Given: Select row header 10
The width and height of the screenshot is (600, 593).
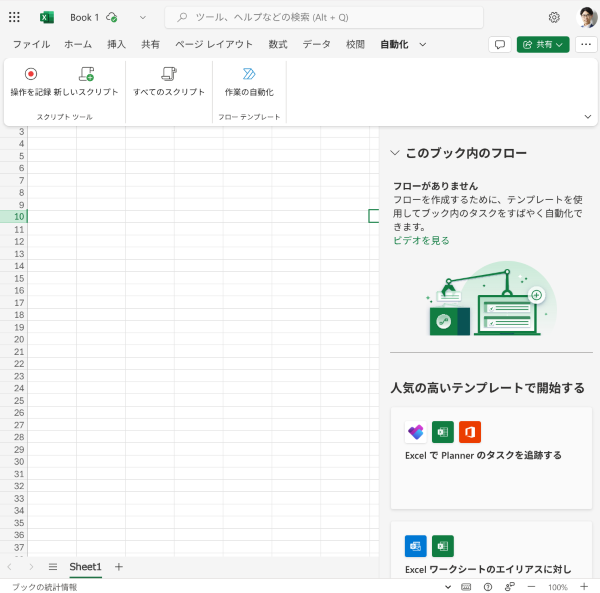Looking at the screenshot, I should (x=14, y=217).
